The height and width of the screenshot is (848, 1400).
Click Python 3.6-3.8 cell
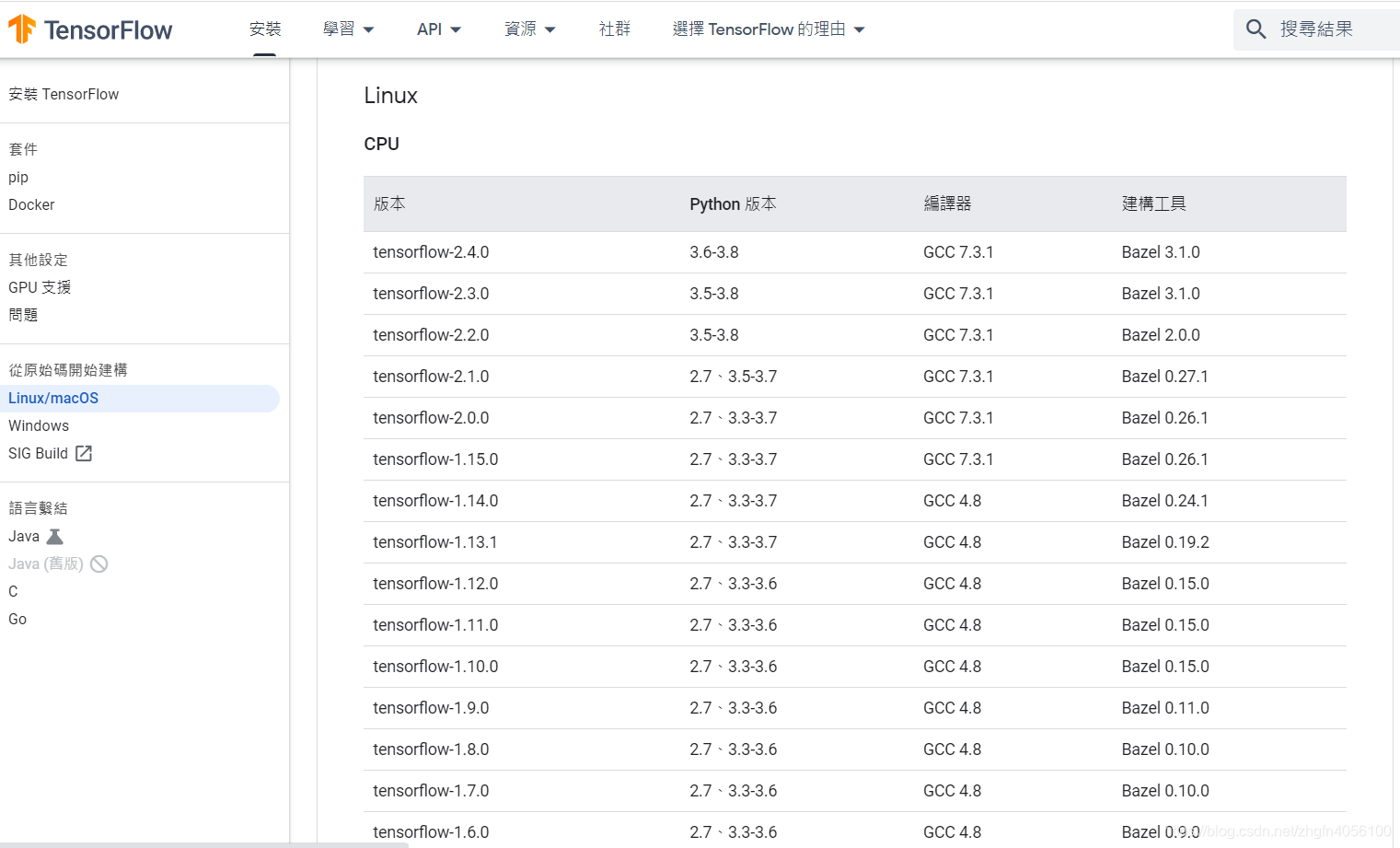pyautogui.click(x=714, y=252)
